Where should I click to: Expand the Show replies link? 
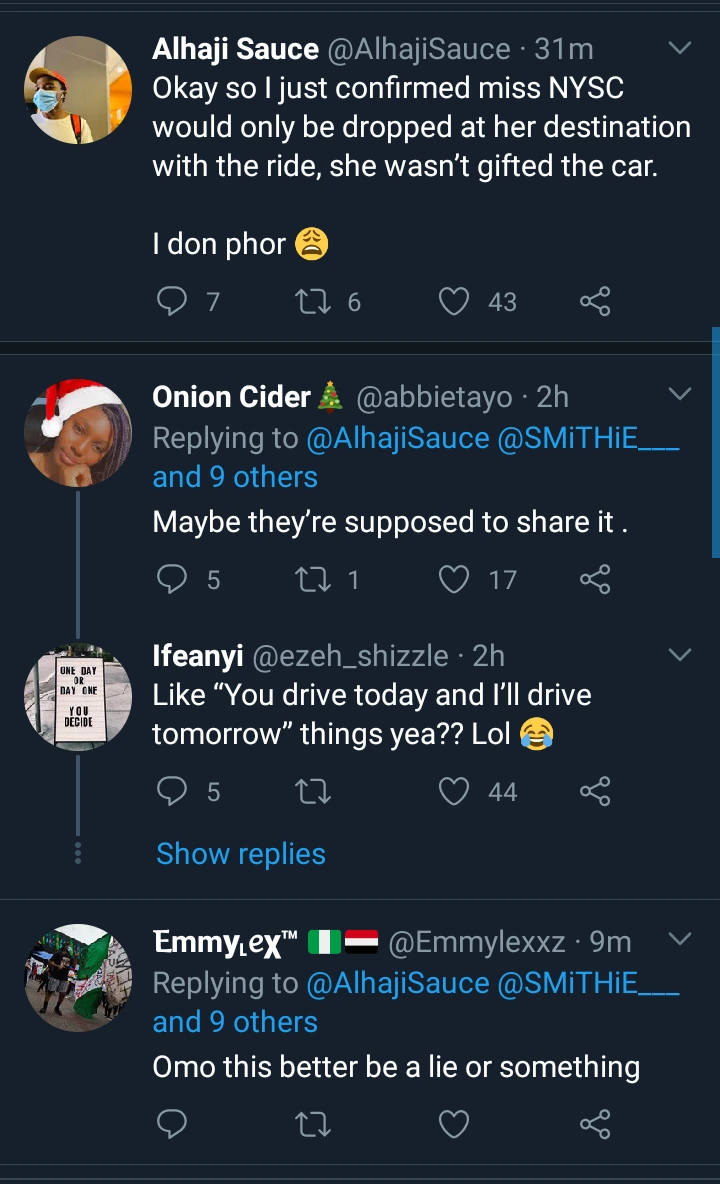[241, 854]
